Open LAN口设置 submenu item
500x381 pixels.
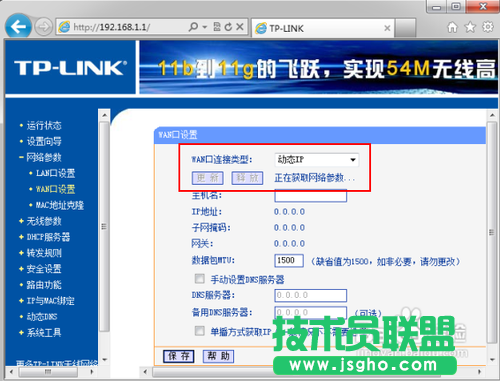(x=56, y=173)
